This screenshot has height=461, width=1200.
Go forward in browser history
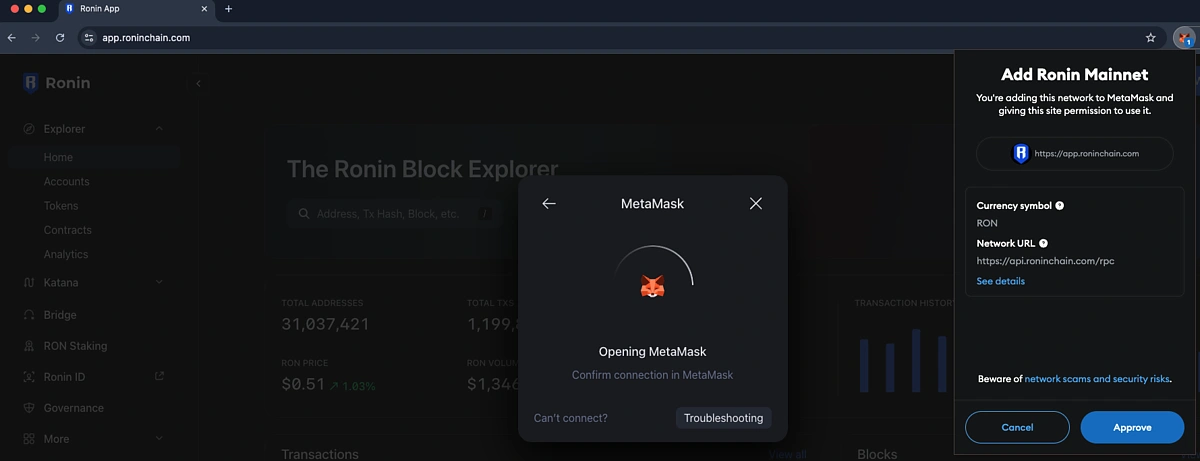tap(36, 37)
